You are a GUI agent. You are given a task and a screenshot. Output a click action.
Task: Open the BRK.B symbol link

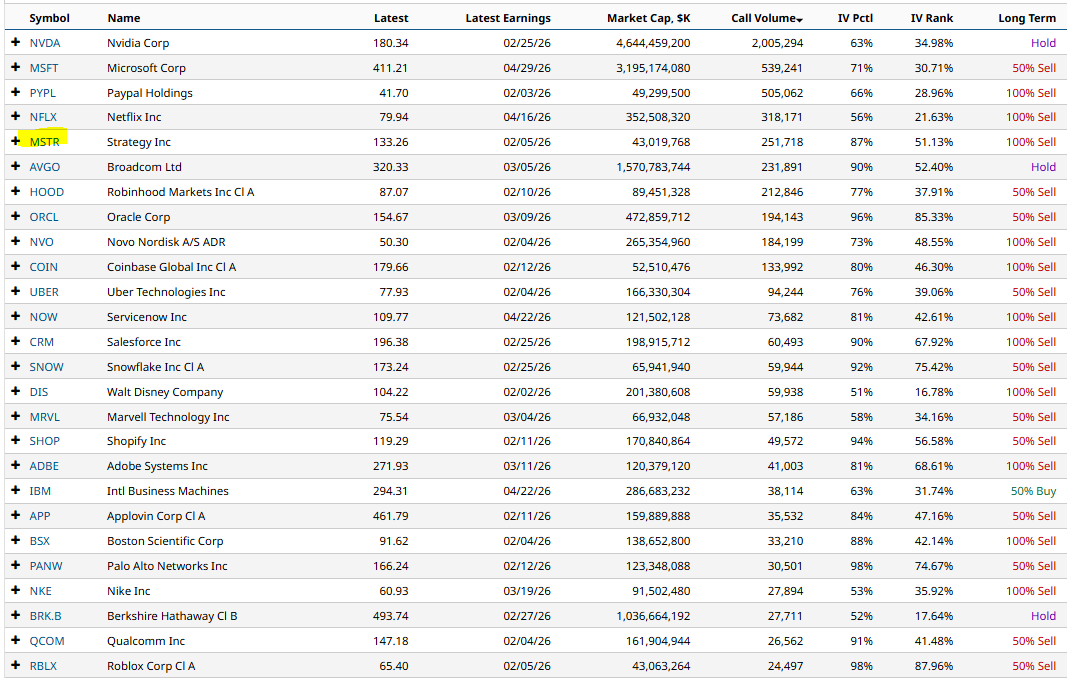click(x=46, y=616)
